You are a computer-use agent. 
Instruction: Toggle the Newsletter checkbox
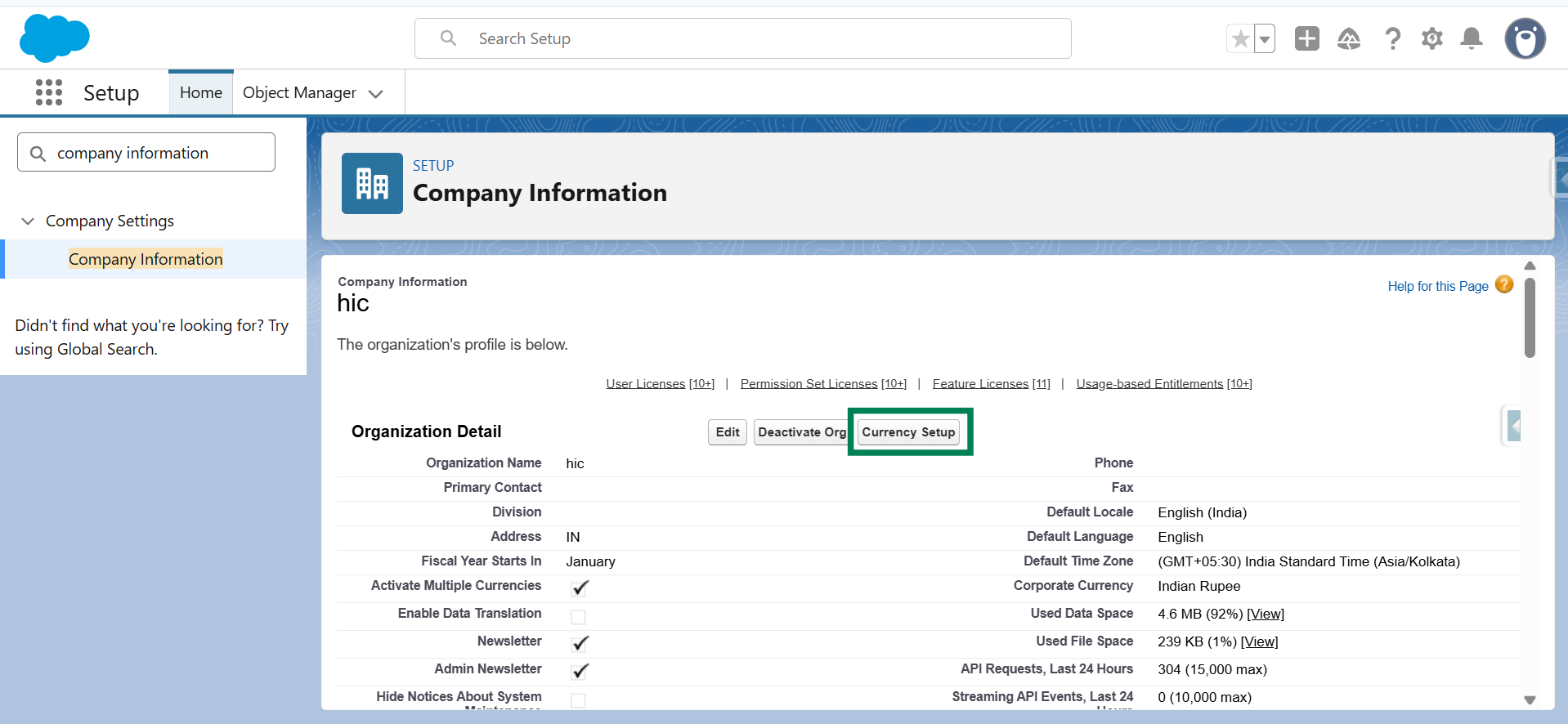[580, 643]
